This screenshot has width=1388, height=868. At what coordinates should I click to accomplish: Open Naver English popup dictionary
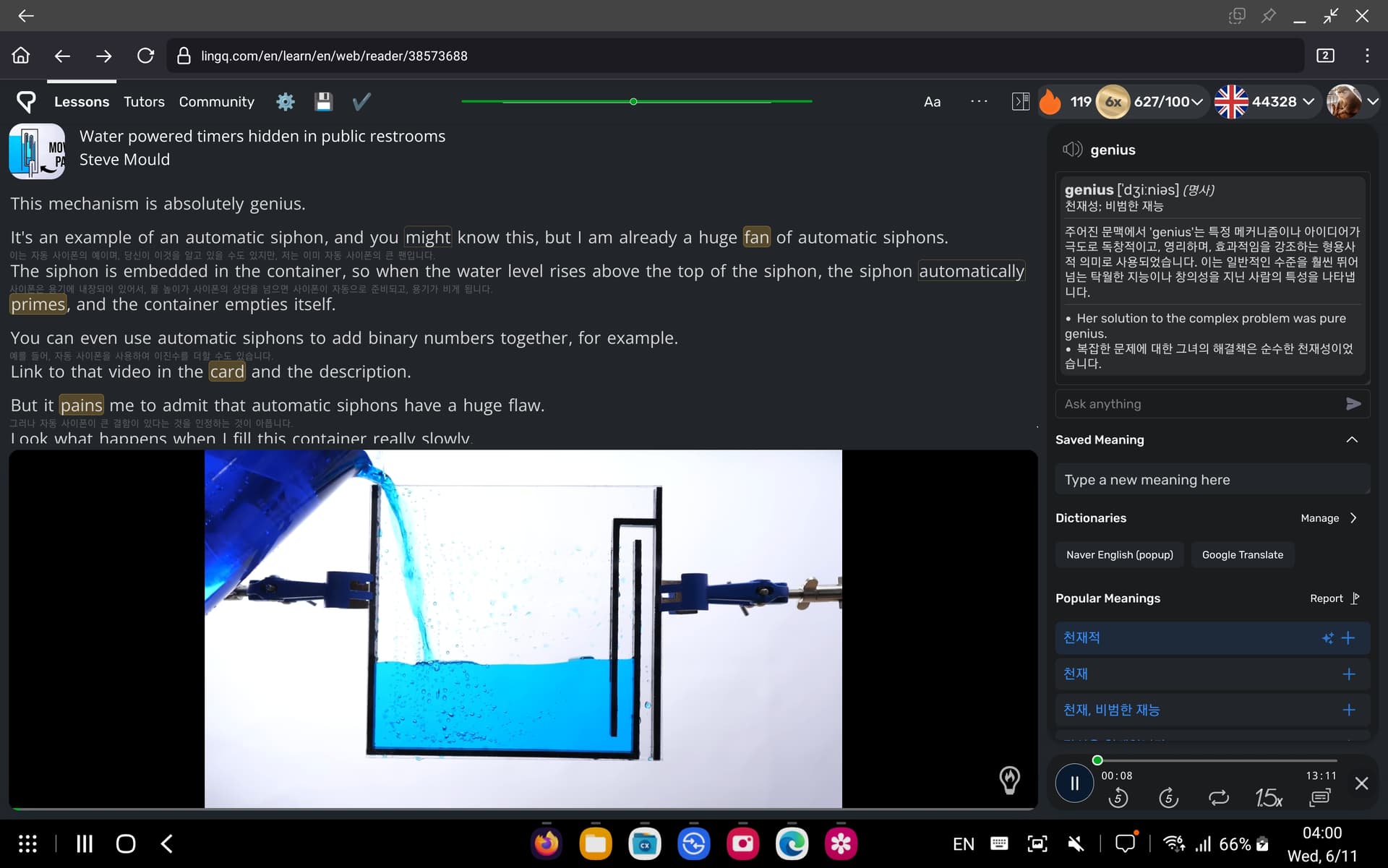pos(1120,555)
